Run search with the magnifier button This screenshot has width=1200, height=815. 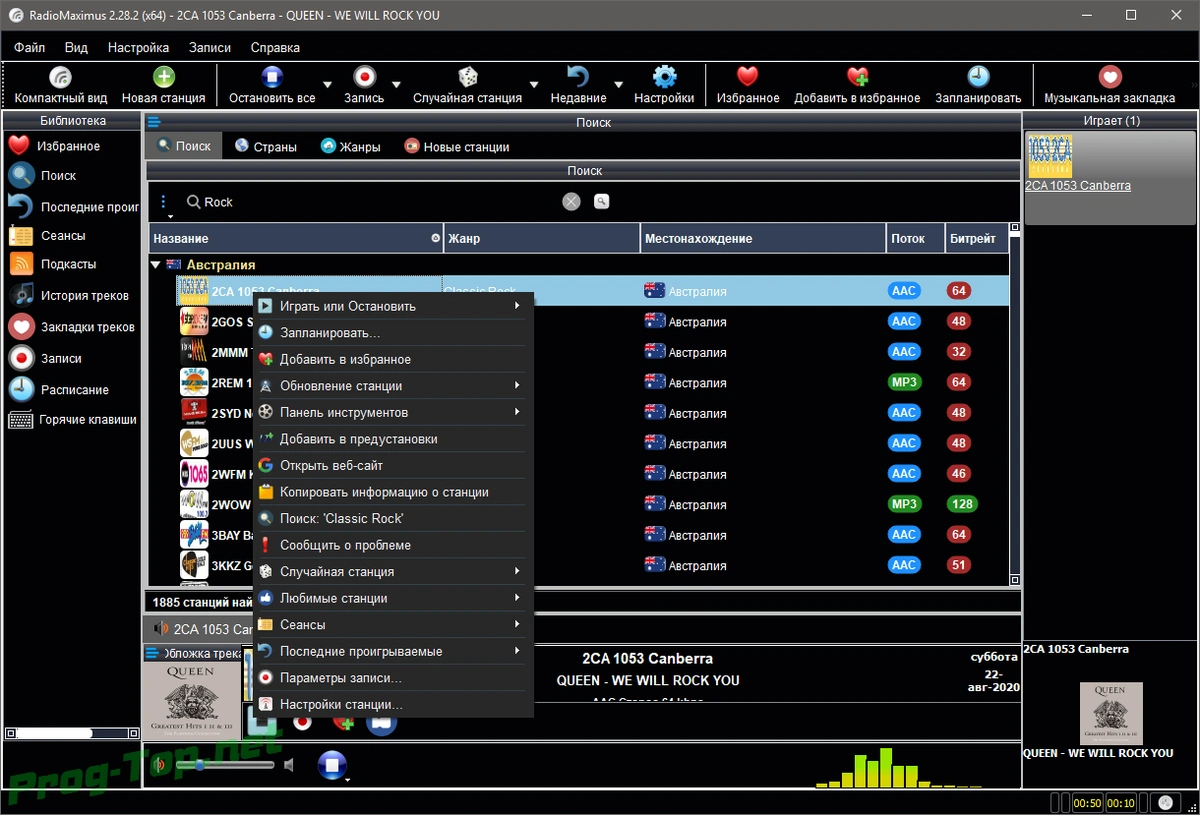click(601, 202)
